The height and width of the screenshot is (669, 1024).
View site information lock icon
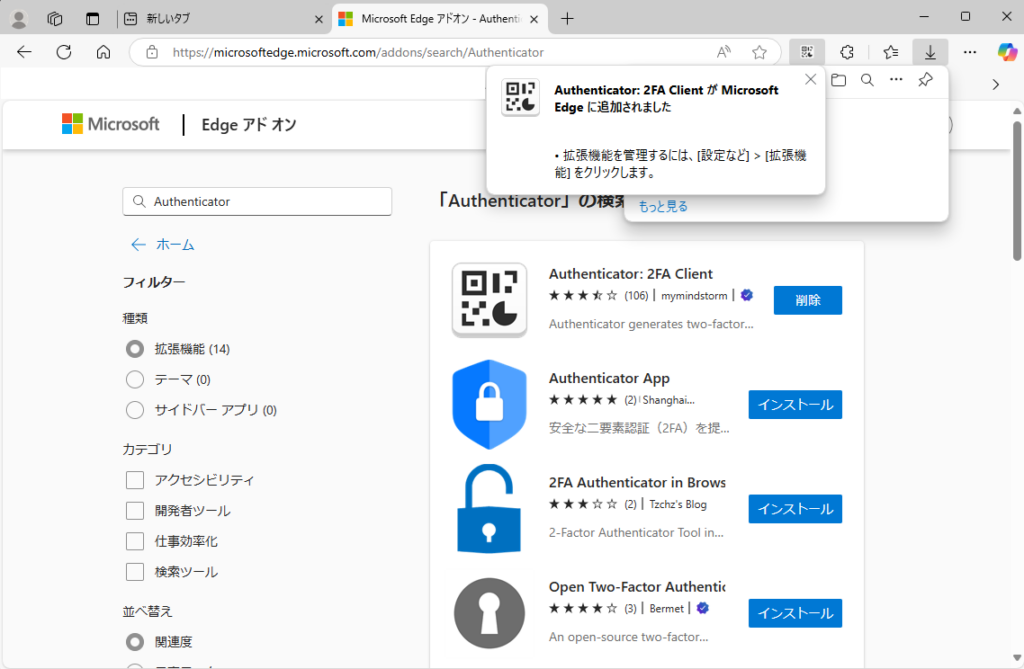(152, 52)
